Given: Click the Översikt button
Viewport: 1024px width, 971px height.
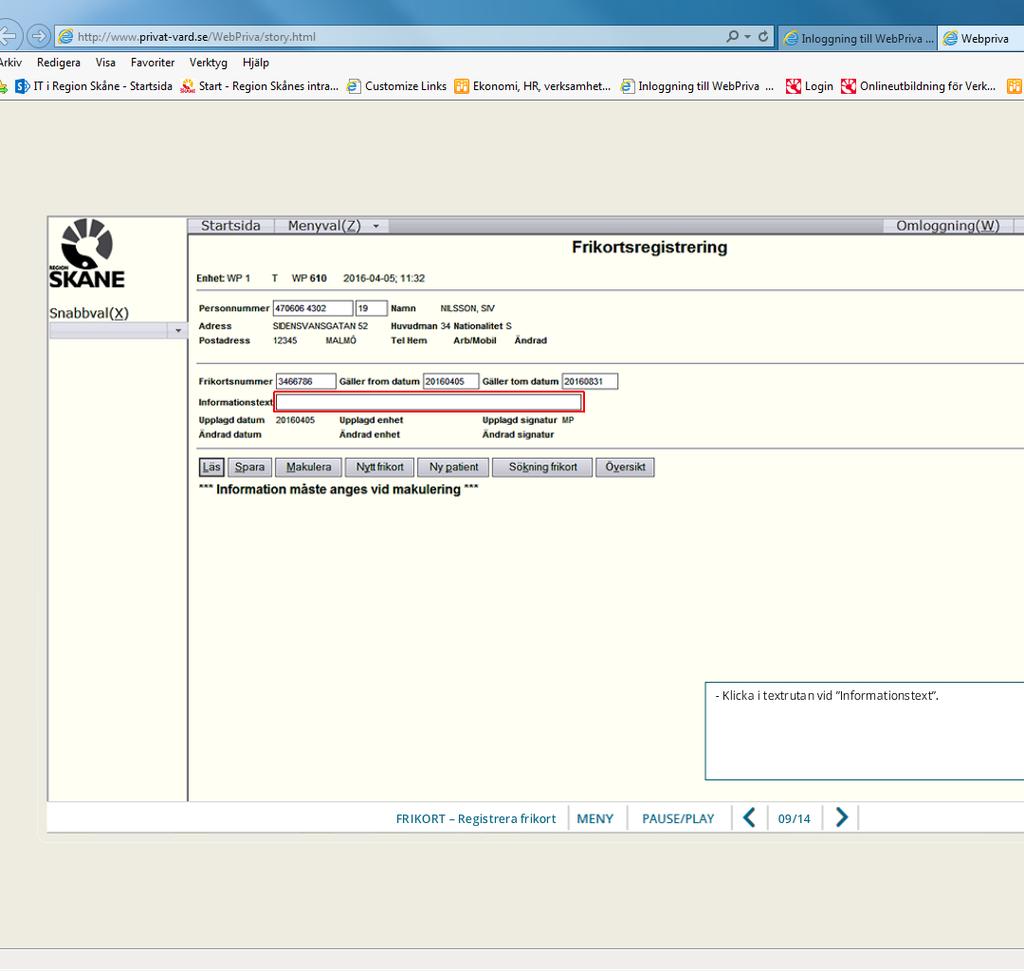Looking at the screenshot, I should point(625,467).
